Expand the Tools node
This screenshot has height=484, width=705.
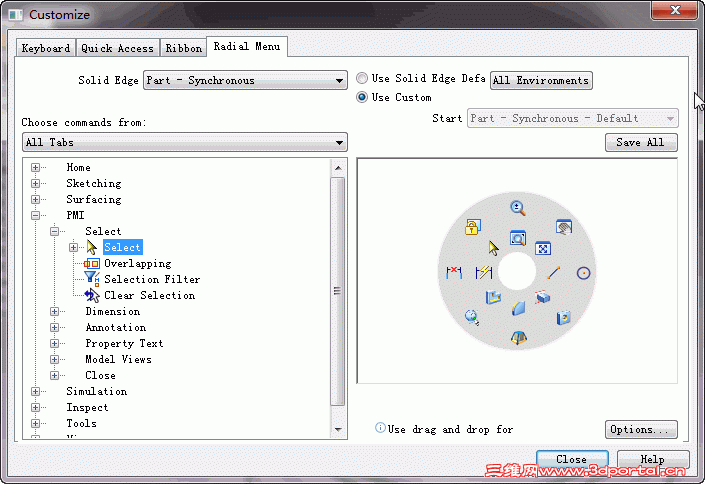[36, 424]
